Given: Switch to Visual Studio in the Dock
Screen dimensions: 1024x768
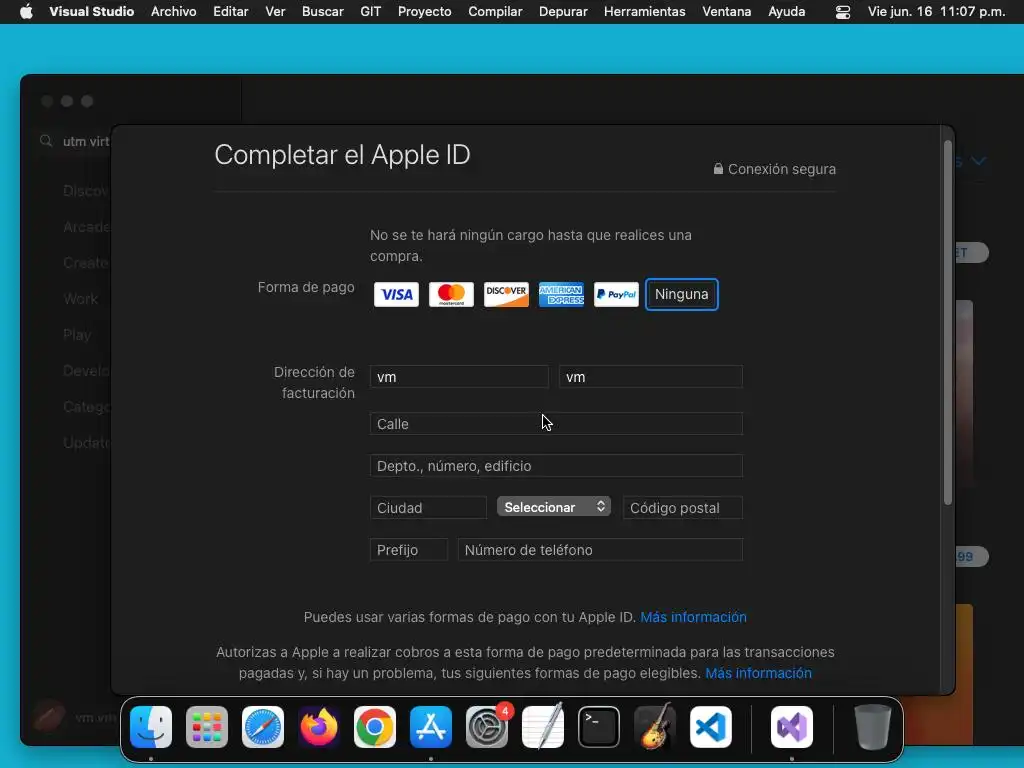Looking at the screenshot, I should tap(792, 727).
